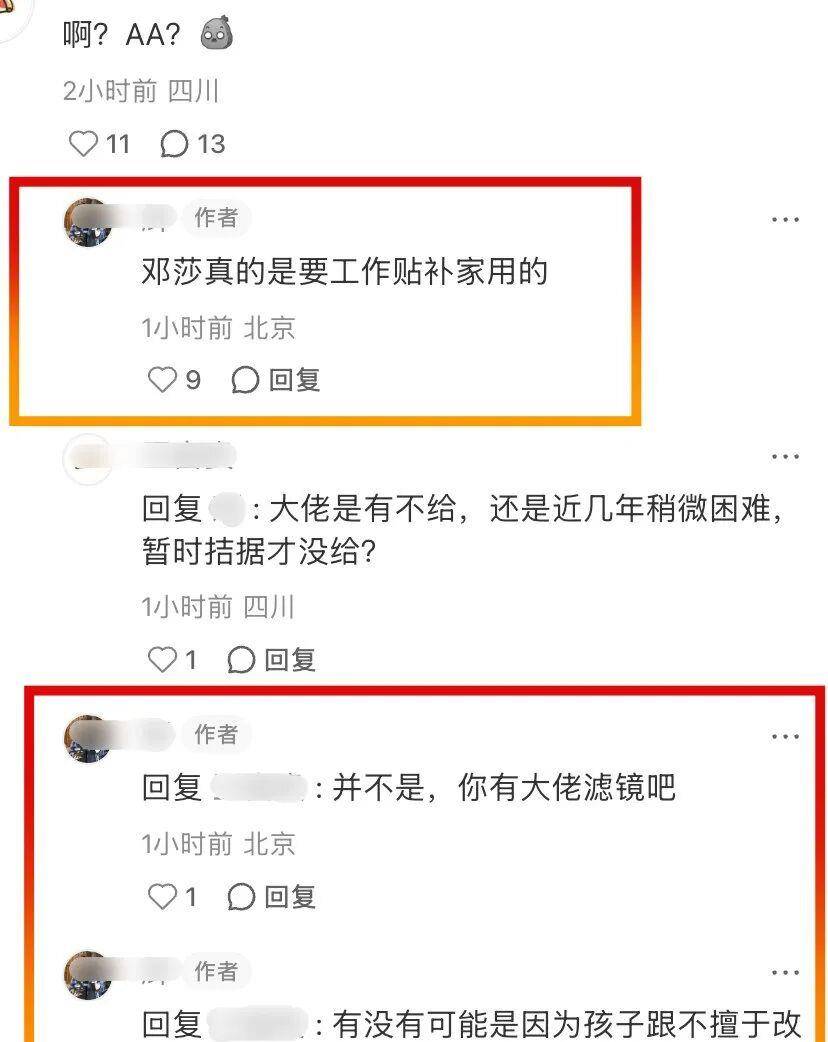Like the 邓莎 comment with 9 likes
The image size is (828, 1042).
click(x=161, y=379)
